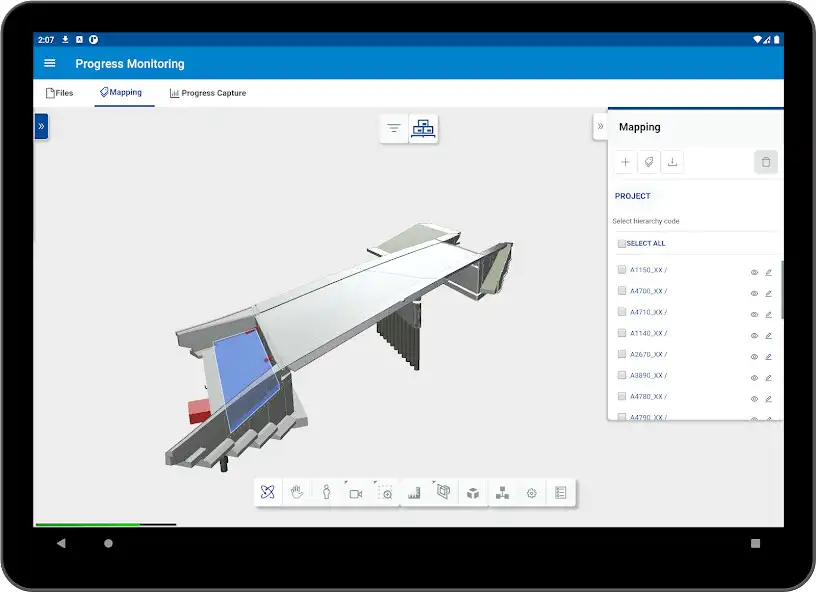This screenshot has height=592, width=816.
Task: Click the zoom window magnifier tool
Action: click(385, 493)
